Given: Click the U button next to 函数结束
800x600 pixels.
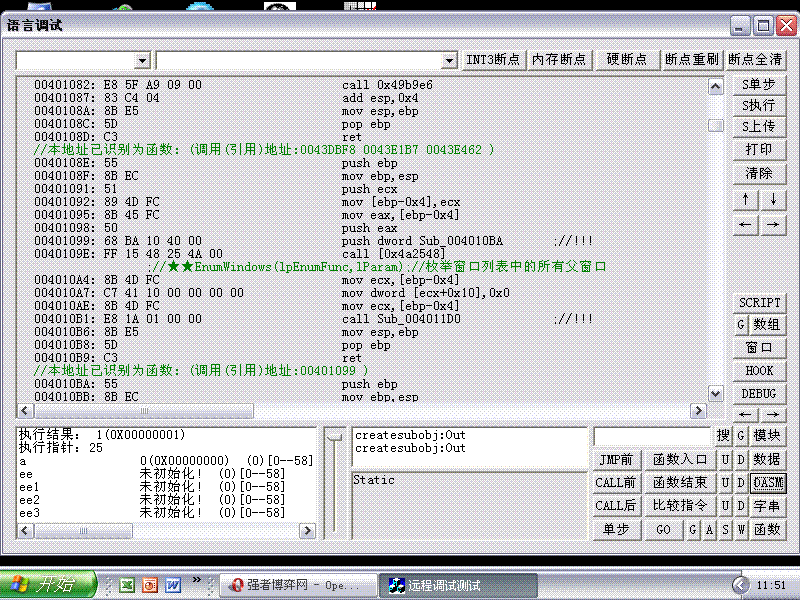Looking at the screenshot, I should pyautogui.click(x=725, y=483).
